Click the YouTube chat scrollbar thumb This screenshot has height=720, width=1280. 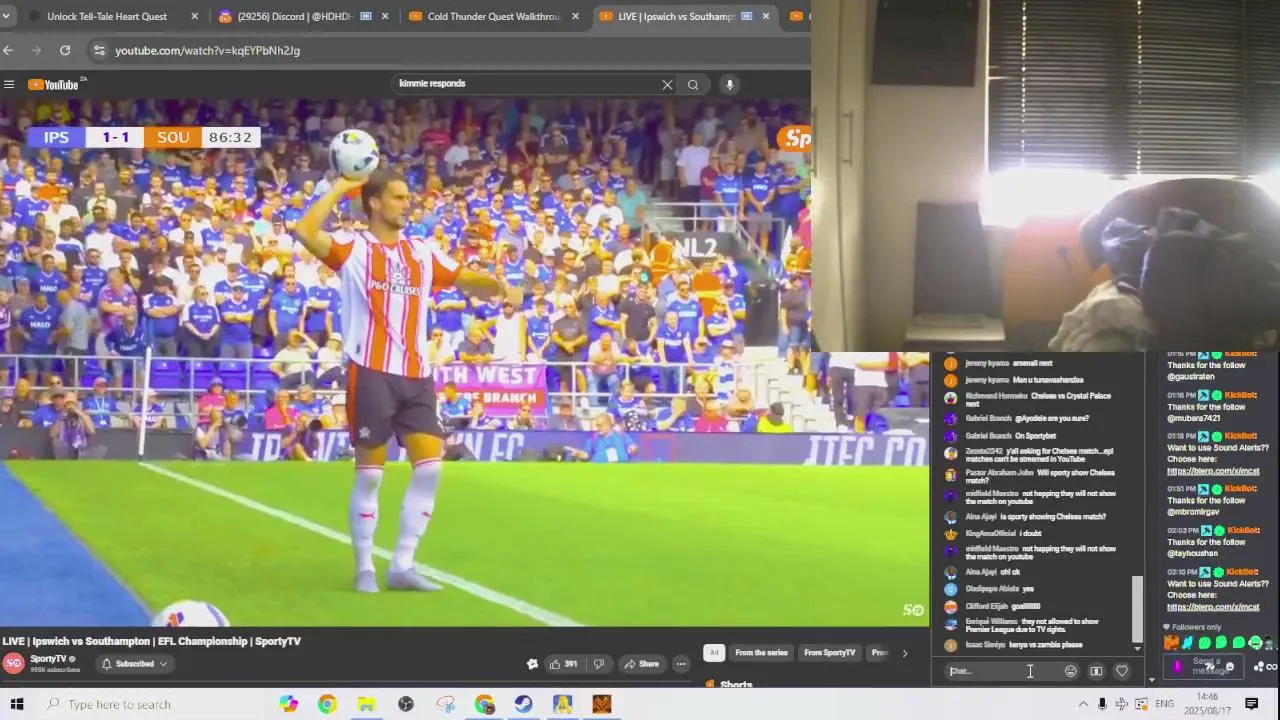pos(1136,608)
